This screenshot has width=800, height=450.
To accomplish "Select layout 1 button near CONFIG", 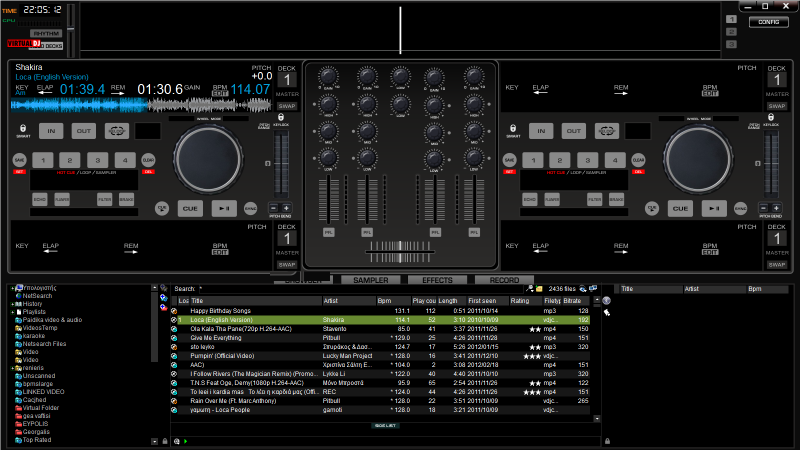I will point(731,19).
